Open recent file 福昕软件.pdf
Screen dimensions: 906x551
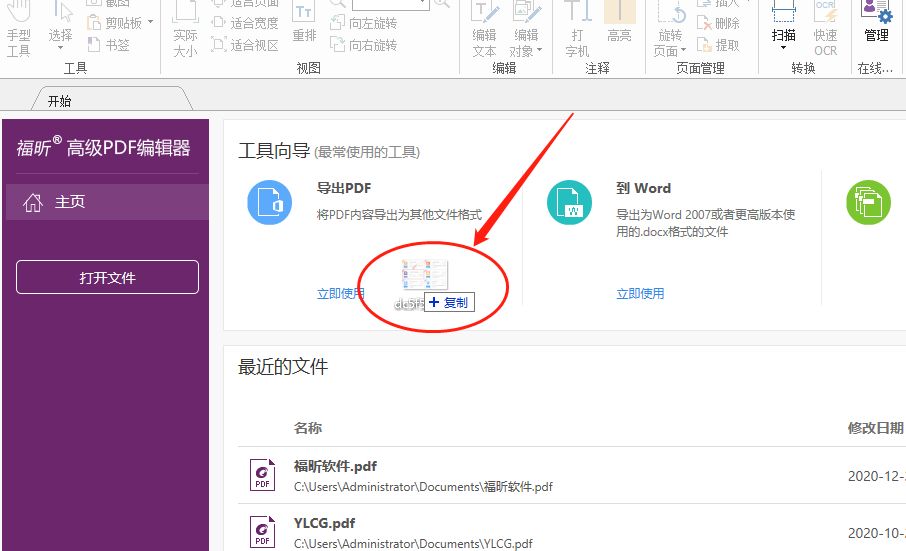[x=335, y=466]
